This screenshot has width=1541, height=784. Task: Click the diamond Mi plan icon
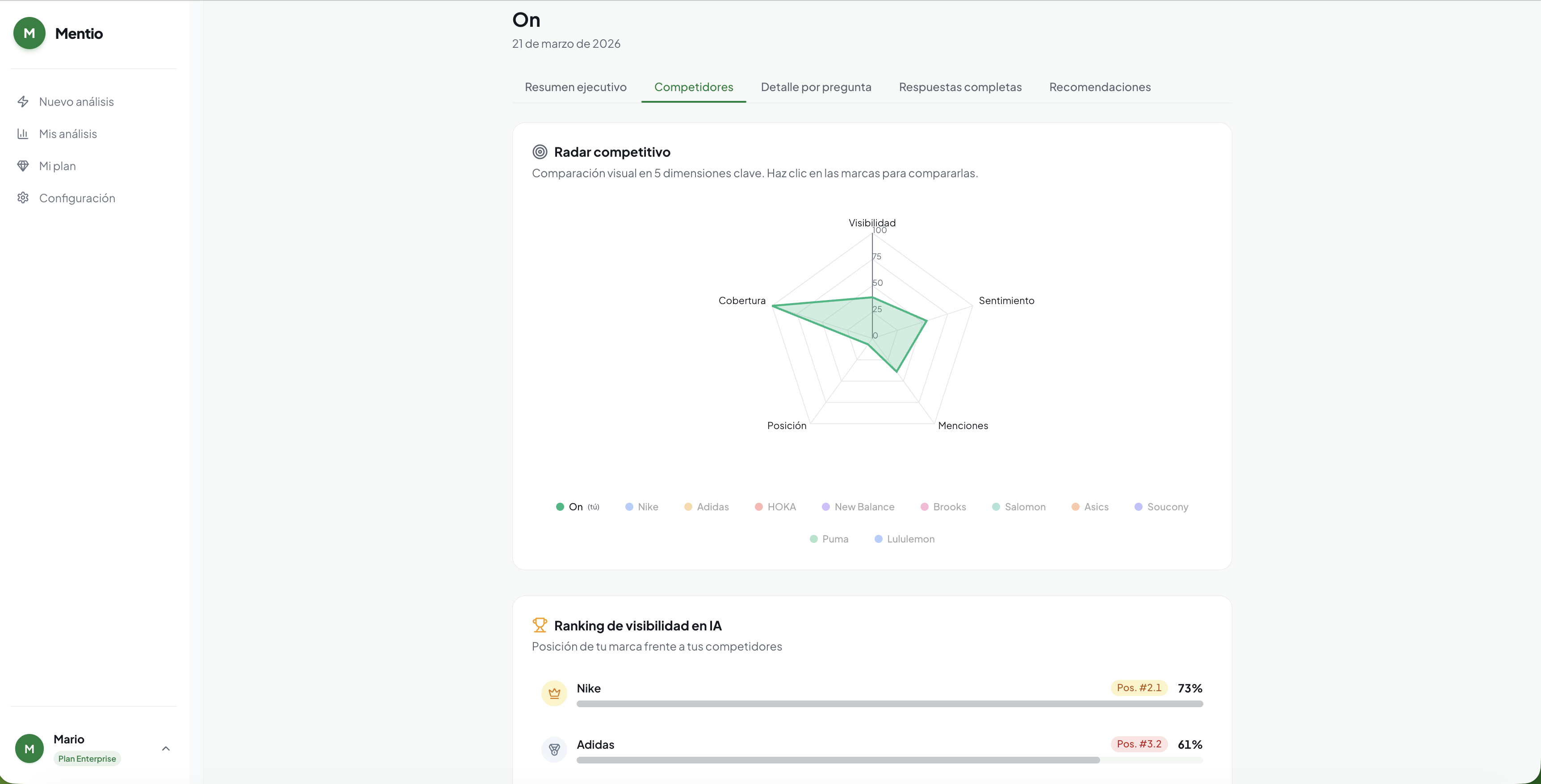(x=23, y=166)
